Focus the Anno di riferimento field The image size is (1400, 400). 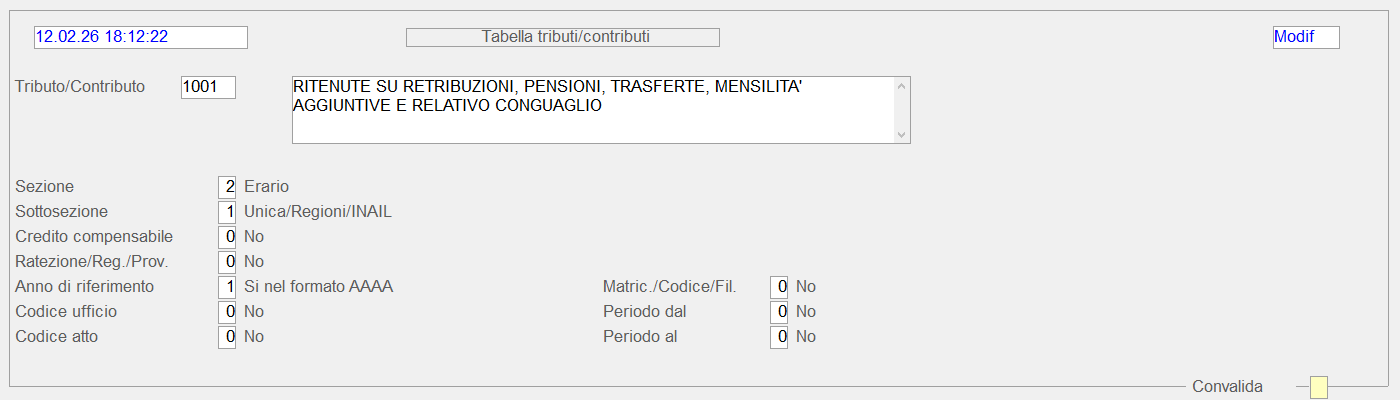coord(227,287)
